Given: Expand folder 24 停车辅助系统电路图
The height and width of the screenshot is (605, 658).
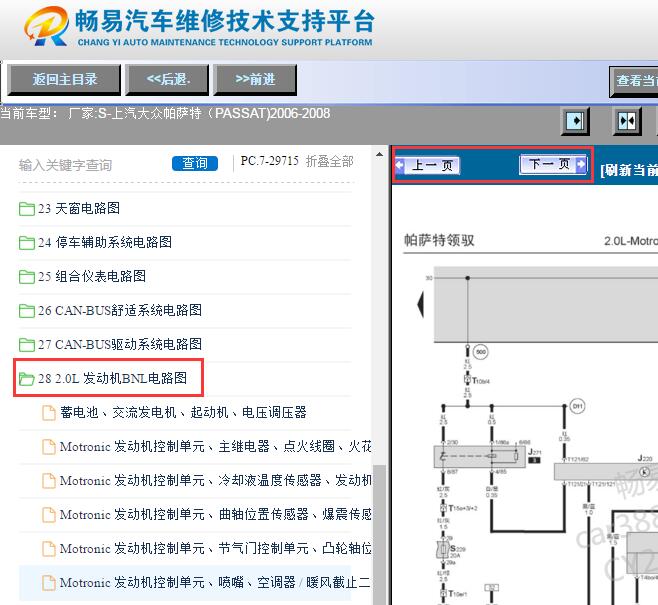Looking at the screenshot, I should pyautogui.click(x=105, y=242).
